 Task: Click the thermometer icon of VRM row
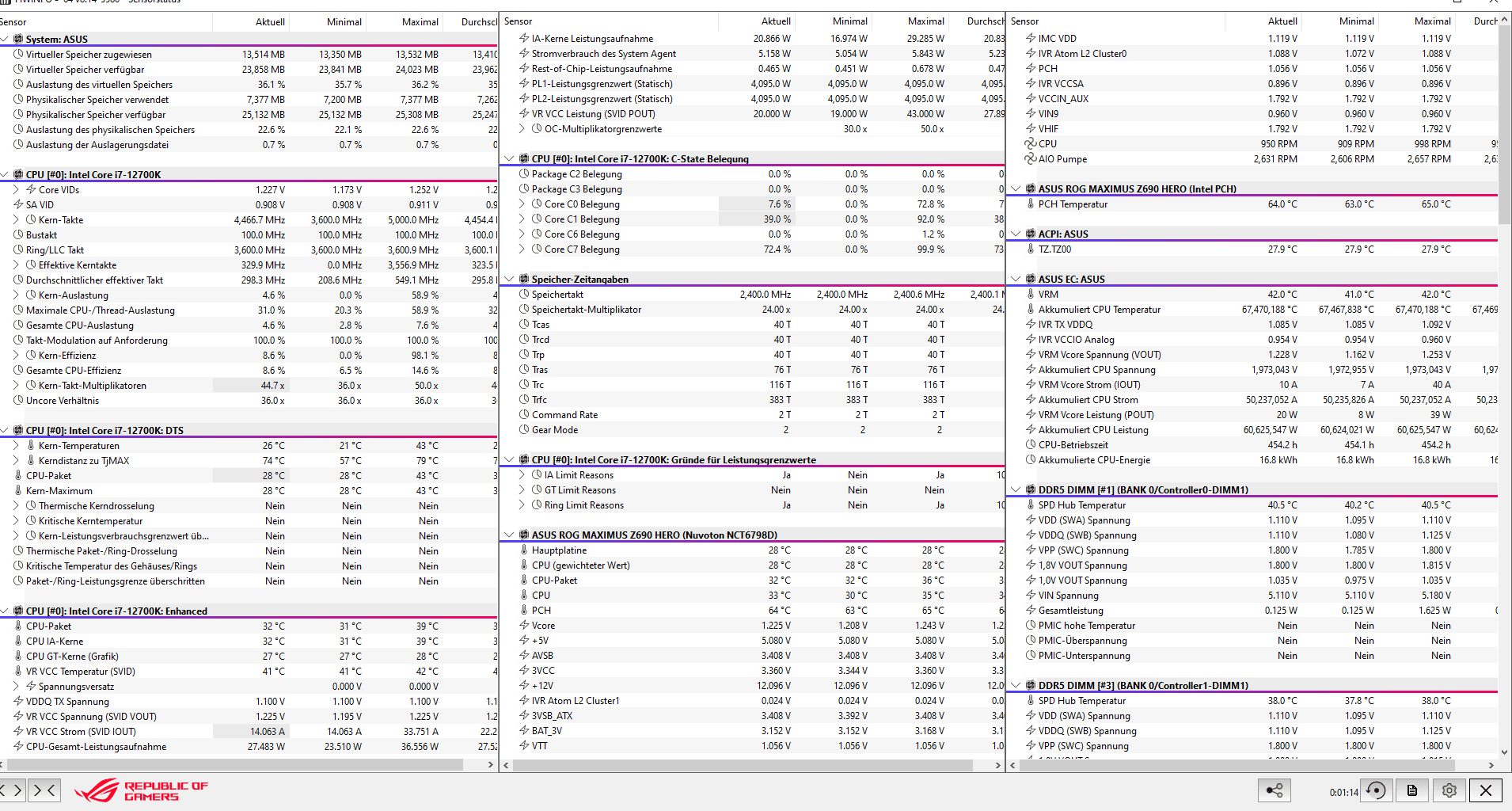click(1031, 294)
